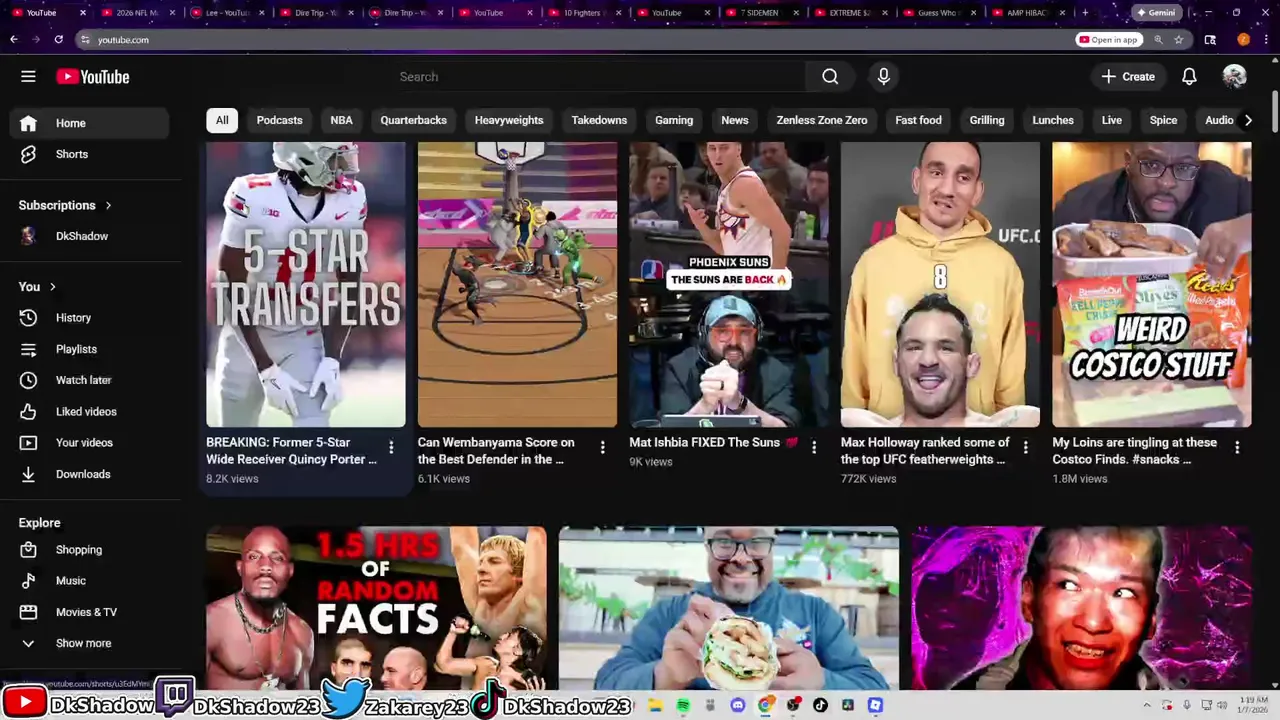Image resolution: width=1280 pixels, height=720 pixels.
Task: Select the Heavyweights filter chip
Action: point(509,120)
